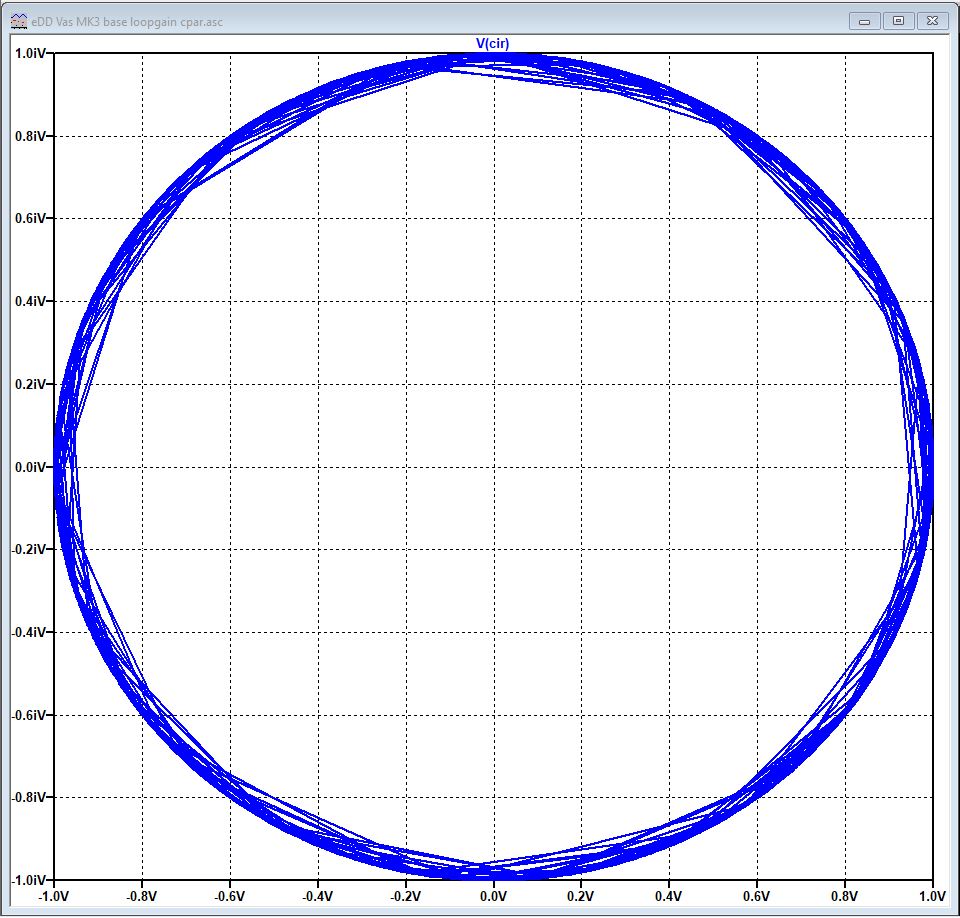960x918 pixels.
Task: Click the 0.4V horizontal axis label
Action: (669, 897)
